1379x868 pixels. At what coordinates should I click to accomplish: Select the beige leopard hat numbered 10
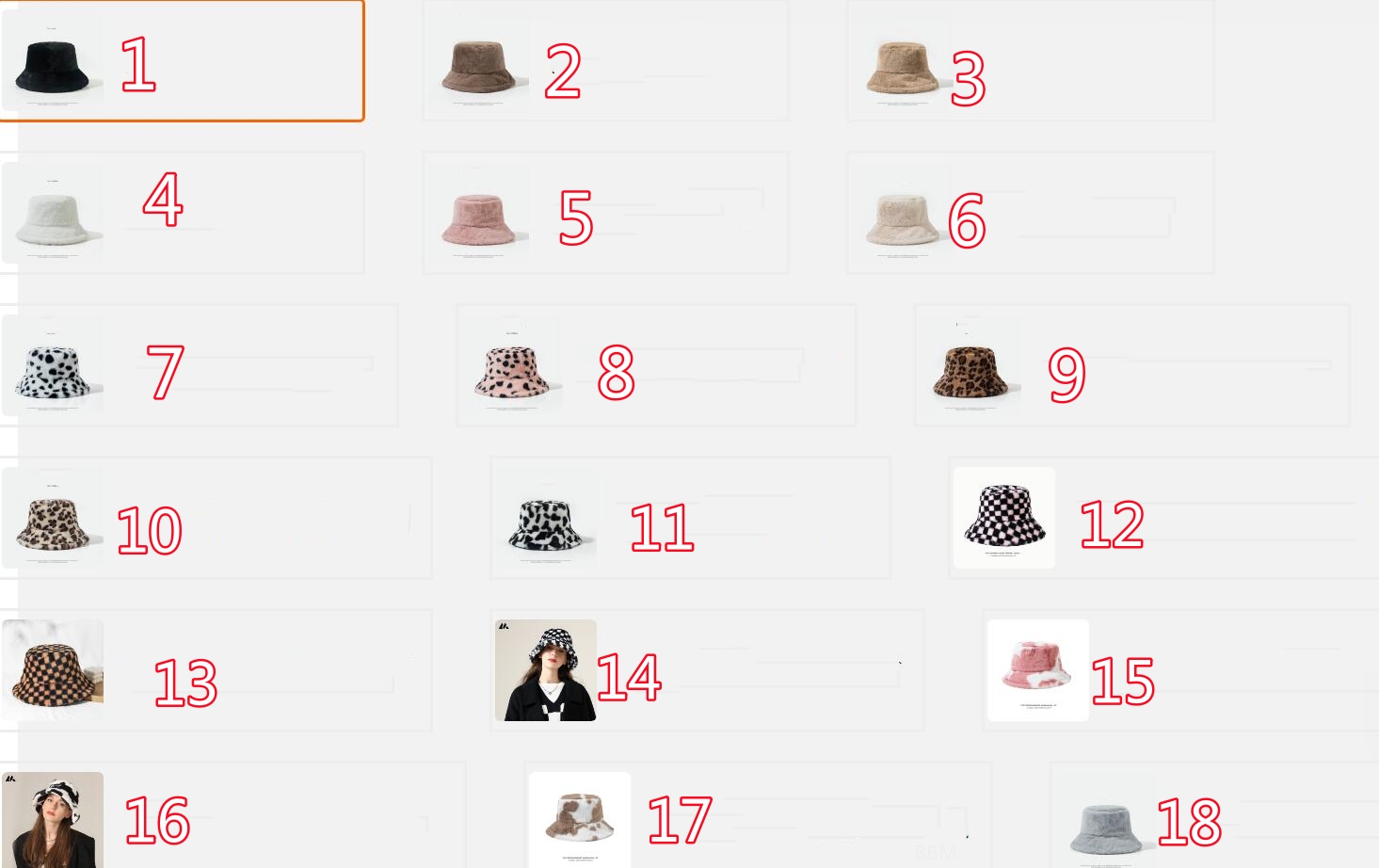pos(53,518)
